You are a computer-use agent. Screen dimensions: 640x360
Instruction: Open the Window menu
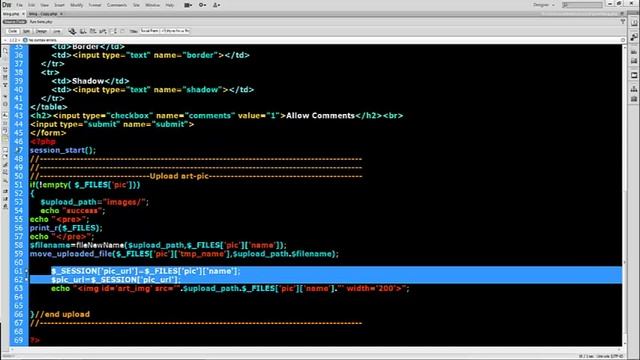tap(153, 5)
